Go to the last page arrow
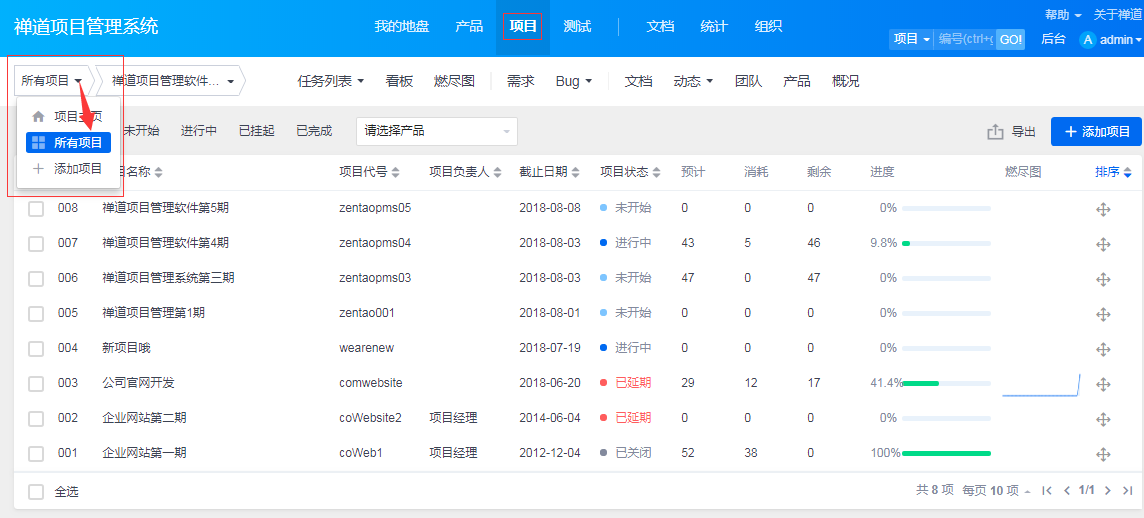 (1128, 491)
